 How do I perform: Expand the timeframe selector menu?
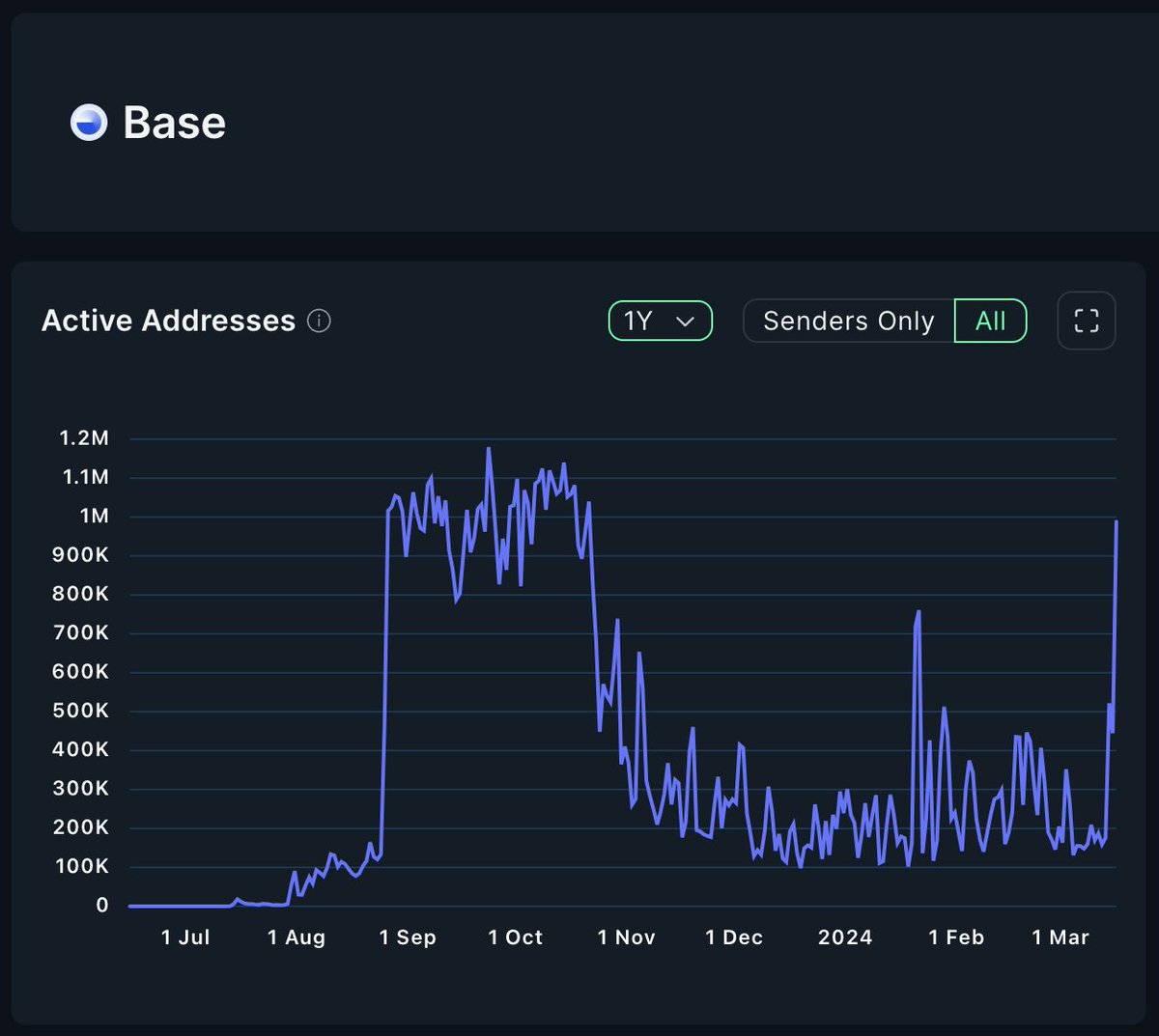pos(660,321)
